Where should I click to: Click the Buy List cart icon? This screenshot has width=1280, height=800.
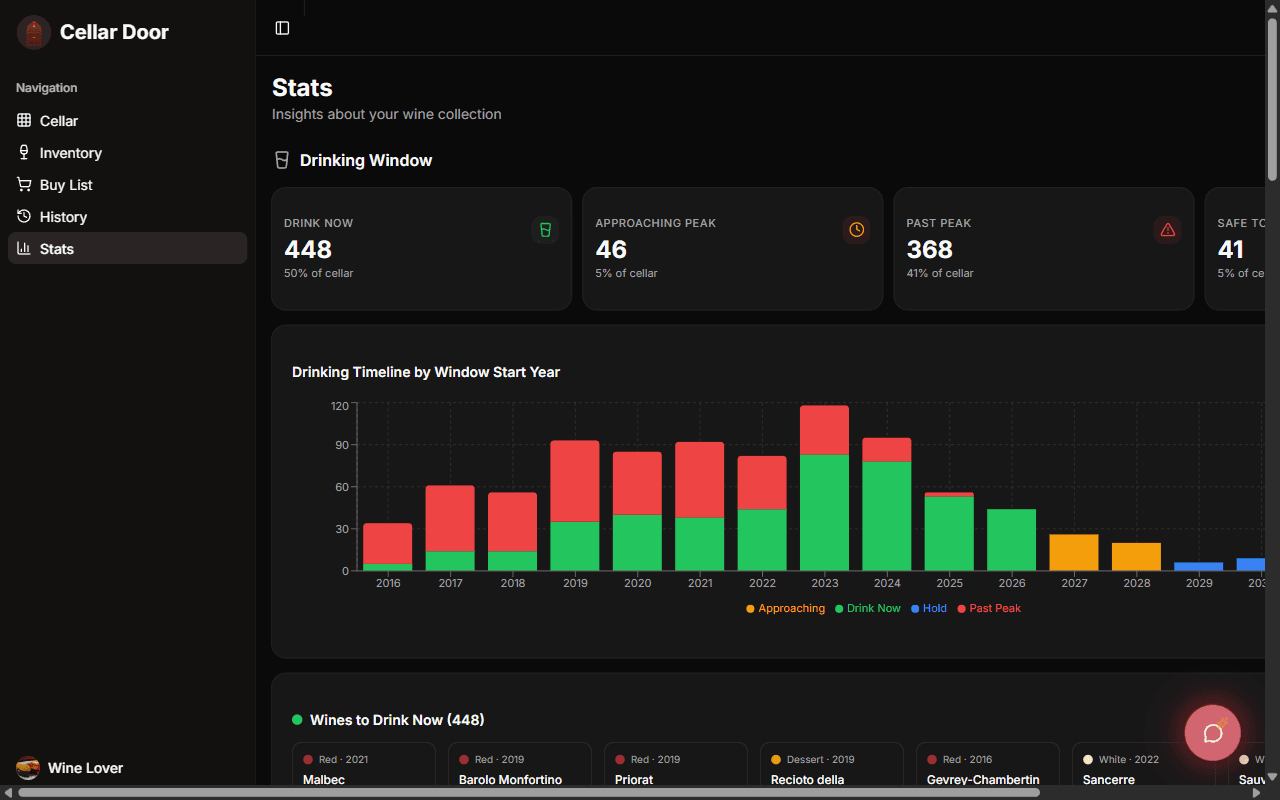(24, 185)
